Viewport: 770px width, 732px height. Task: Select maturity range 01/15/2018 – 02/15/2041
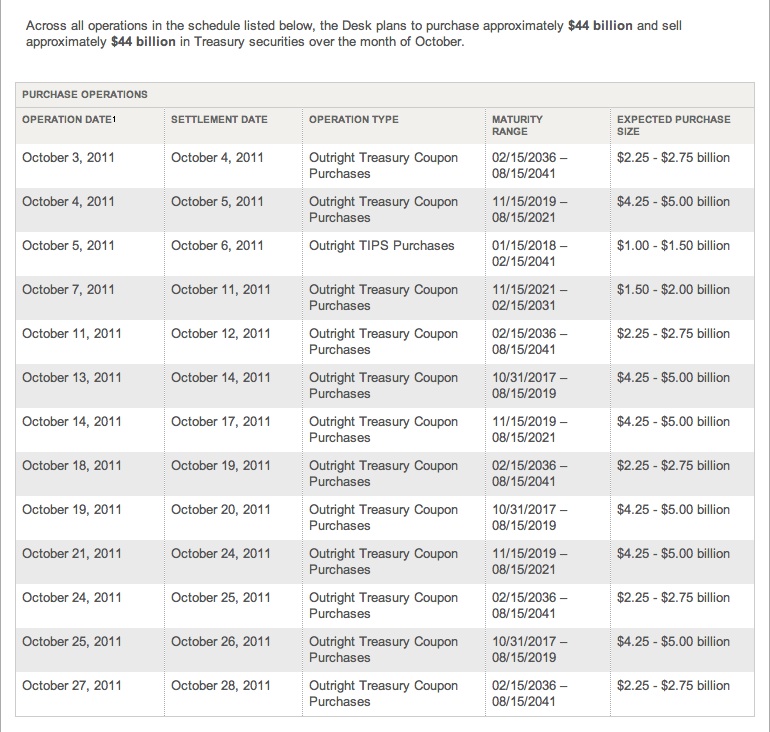(x=529, y=253)
